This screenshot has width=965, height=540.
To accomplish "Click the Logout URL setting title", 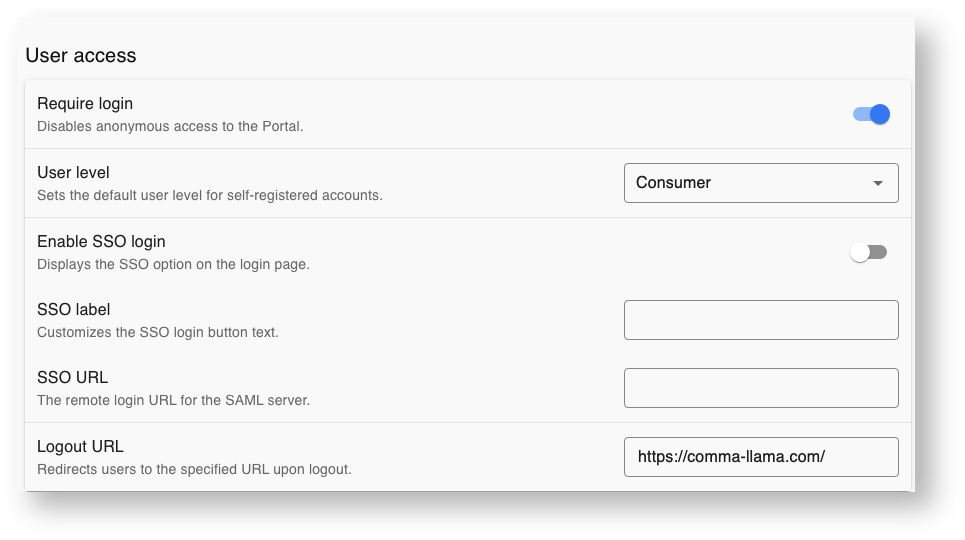I will 80,446.
